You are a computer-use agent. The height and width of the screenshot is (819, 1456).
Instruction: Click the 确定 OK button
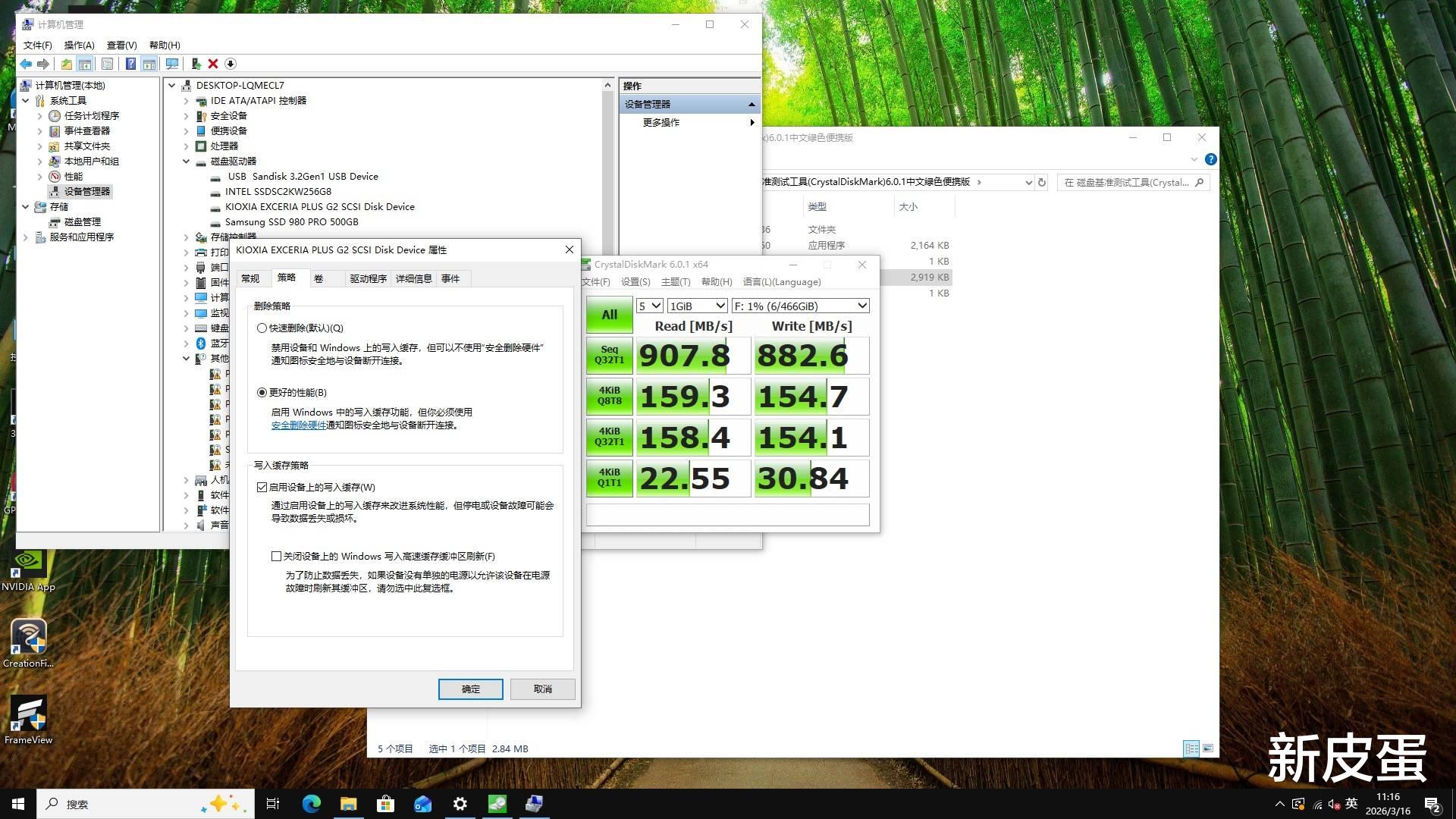click(x=470, y=689)
